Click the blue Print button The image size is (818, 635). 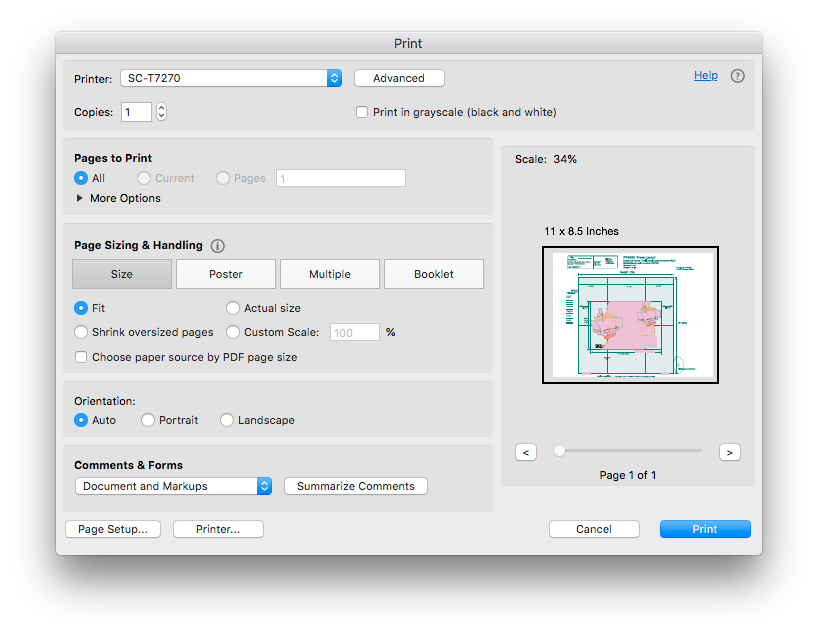(x=705, y=529)
